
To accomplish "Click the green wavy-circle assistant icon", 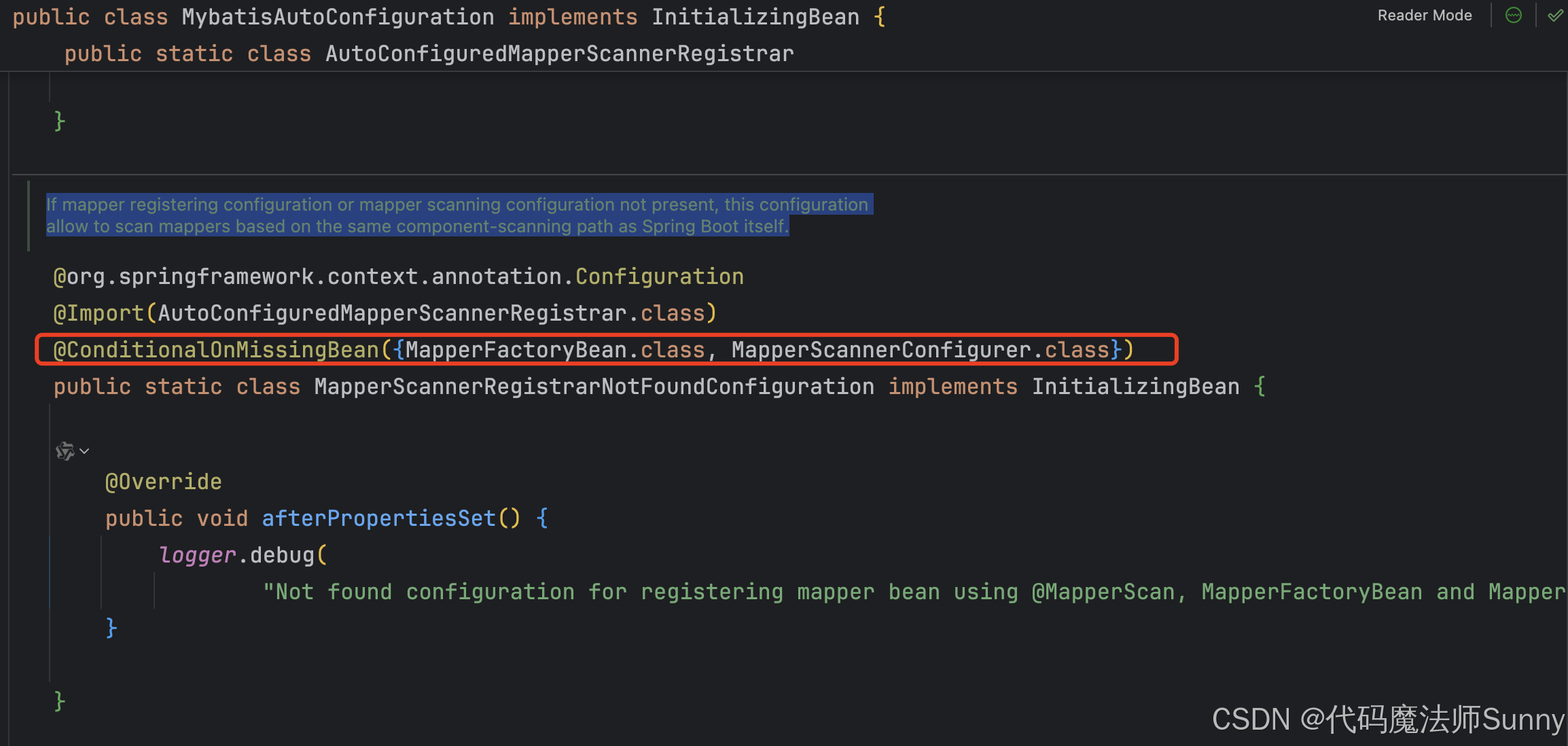I will point(1514,15).
